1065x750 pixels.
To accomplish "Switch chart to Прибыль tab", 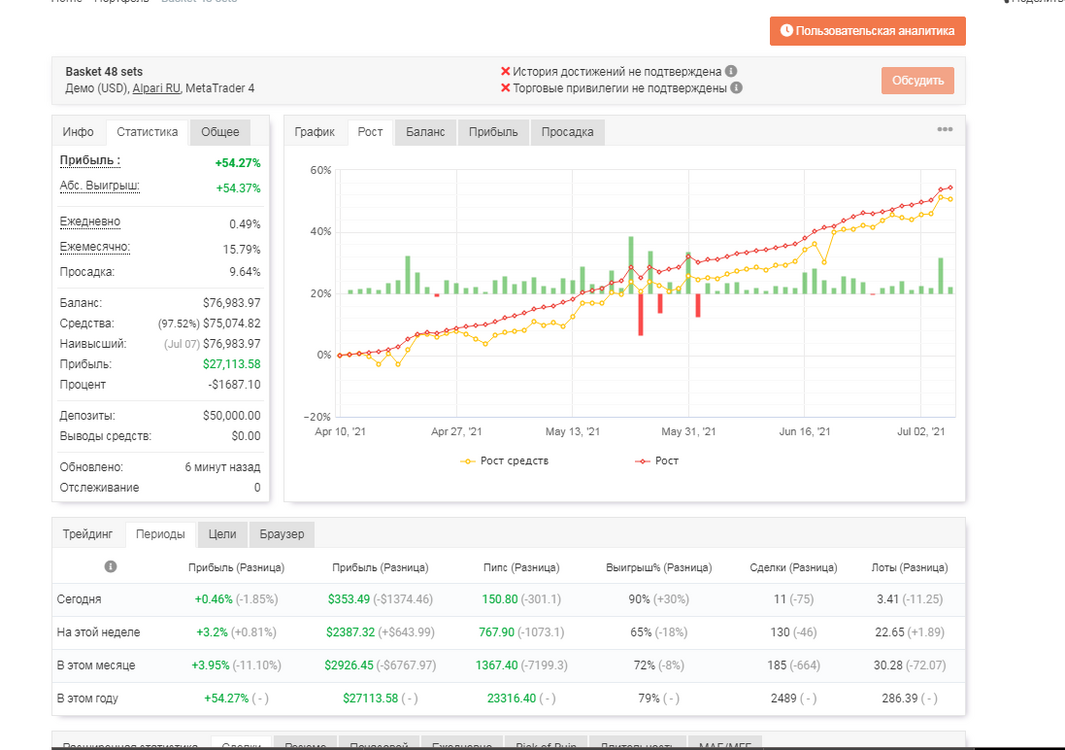I will [493, 132].
